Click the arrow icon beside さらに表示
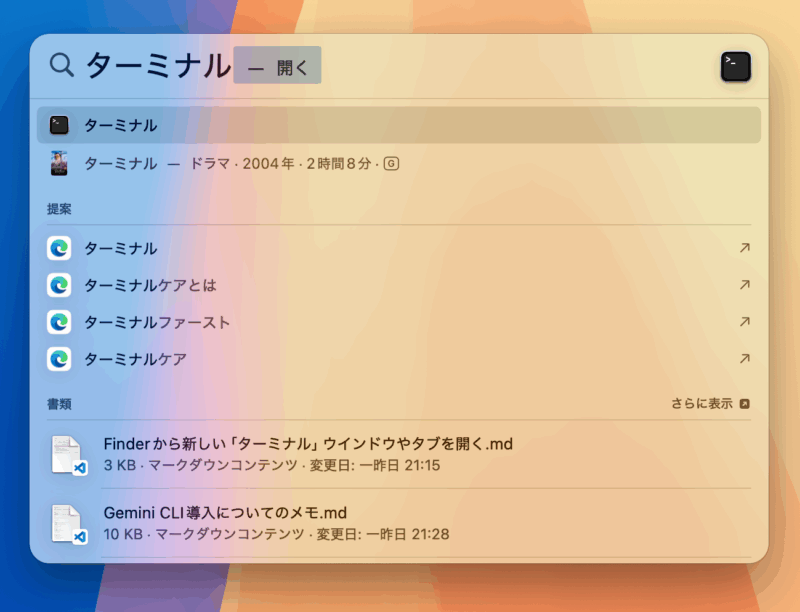 click(x=744, y=404)
